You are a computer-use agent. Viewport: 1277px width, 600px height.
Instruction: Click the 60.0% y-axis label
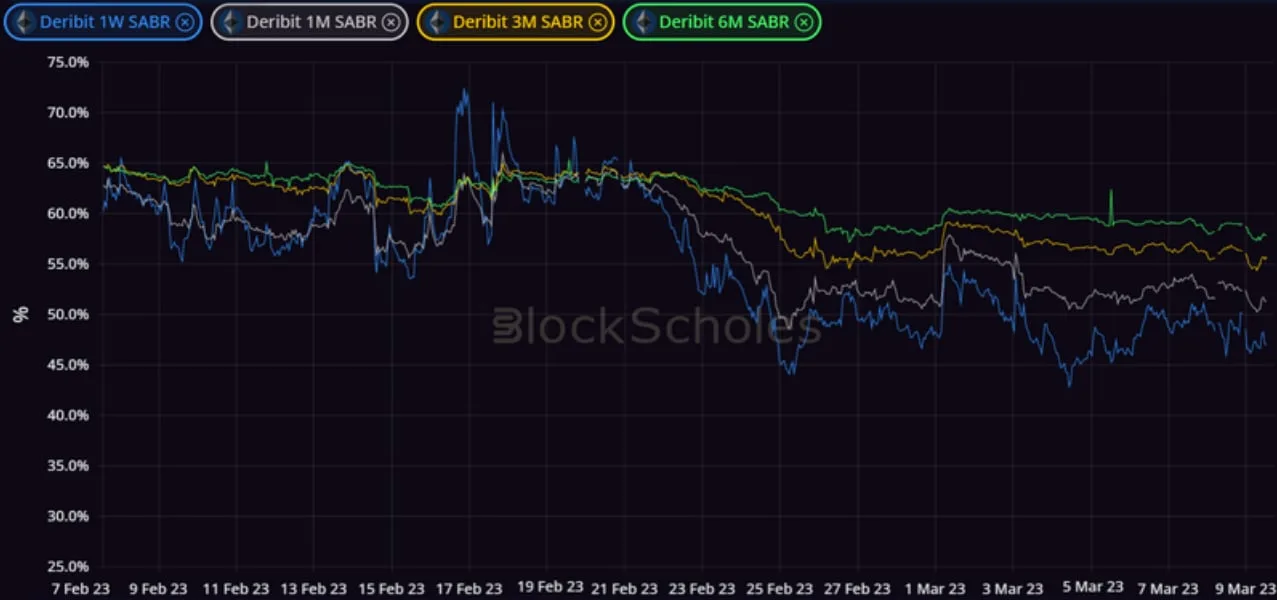pos(68,213)
